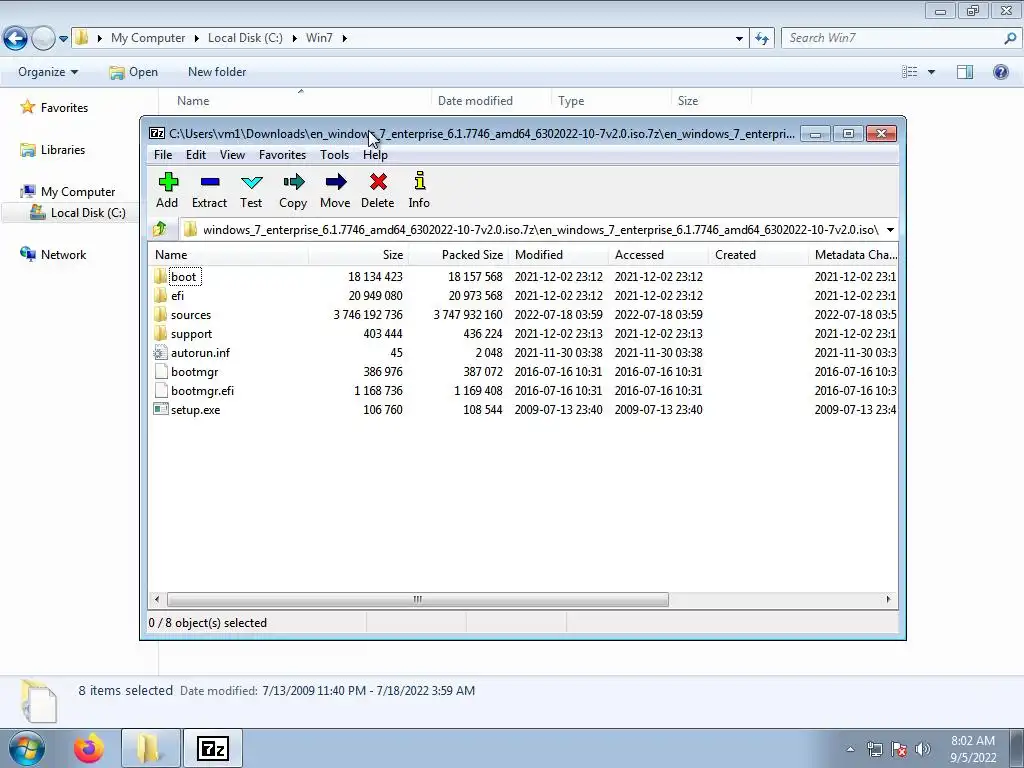Click the taskbar clock showing 8:02 AM
Image resolution: width=1024 pixels, height=768 pixels.
pos(973,749)
